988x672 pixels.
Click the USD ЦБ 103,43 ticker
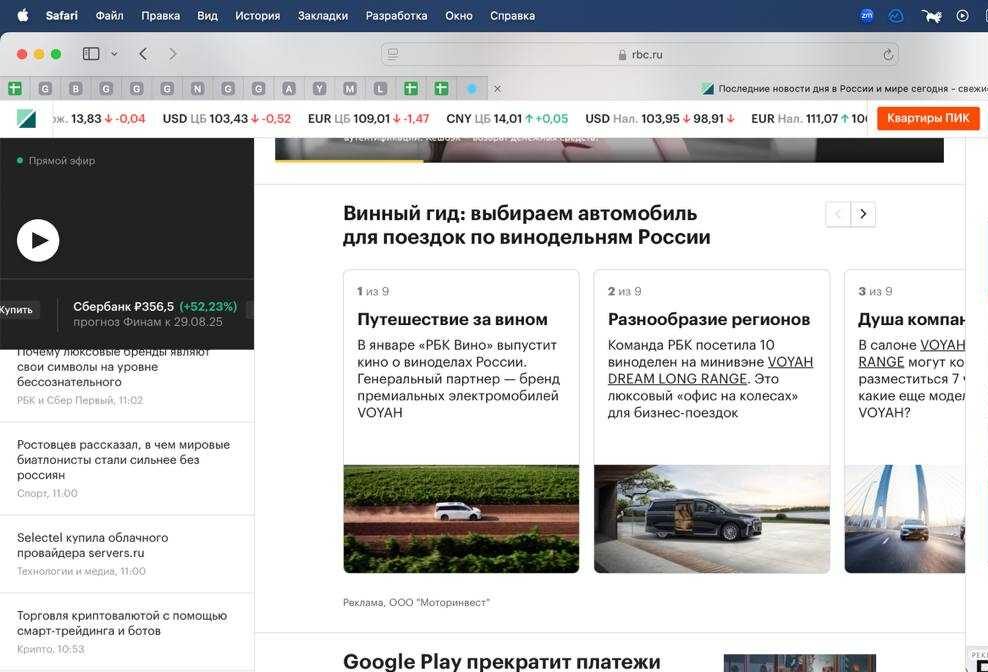(227, 119)
